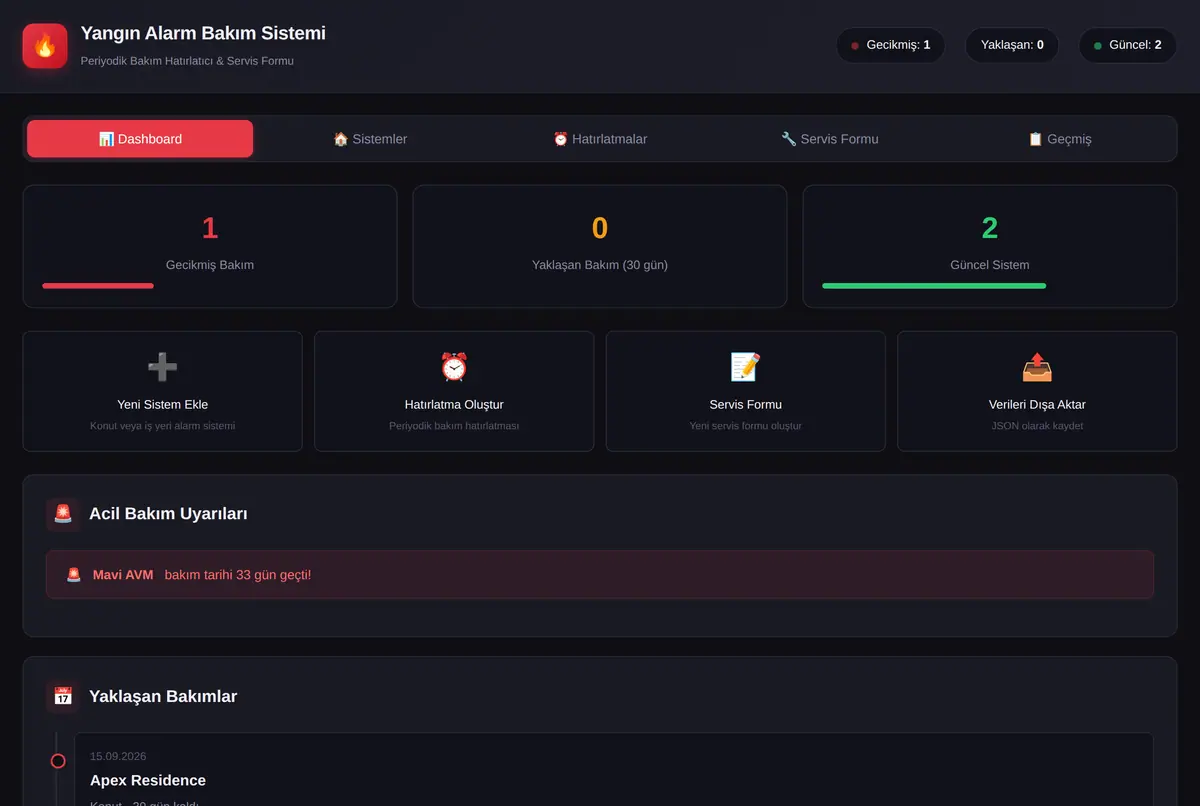Switch to the Sistemler tab

point(370,139)
